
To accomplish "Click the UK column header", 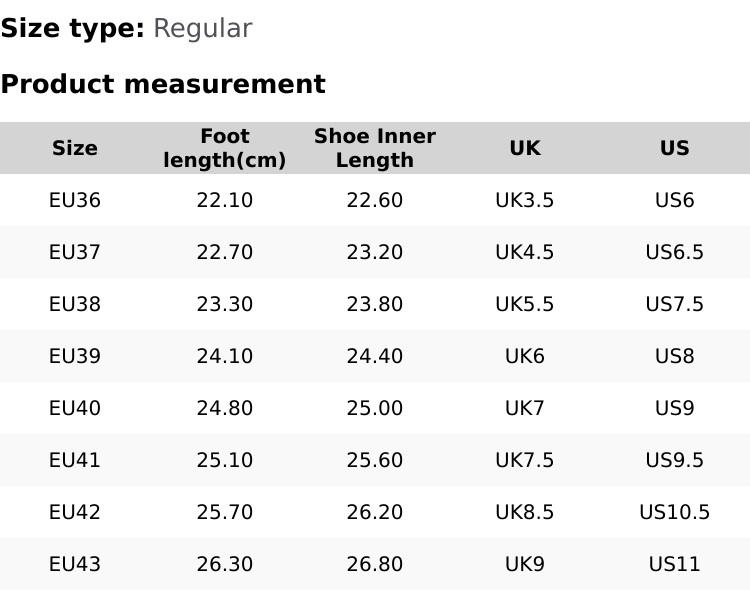I will click(525, 148).
